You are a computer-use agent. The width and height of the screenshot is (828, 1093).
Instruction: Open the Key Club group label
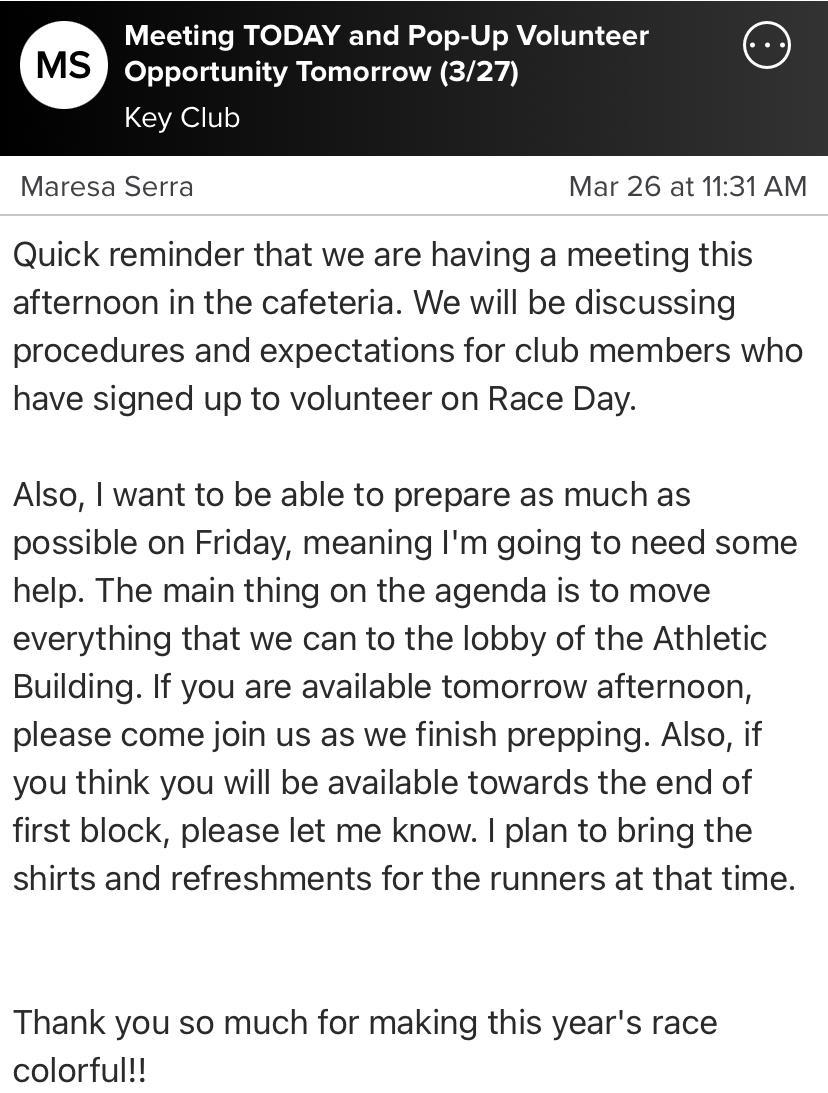point(182,118)
